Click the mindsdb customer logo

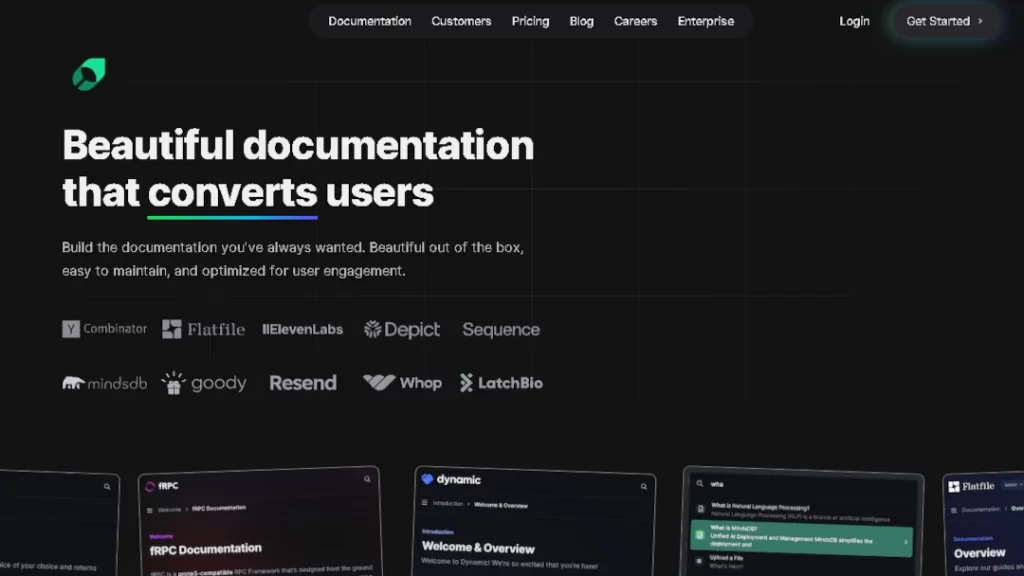pyautogui.click(x=104, y=383)
